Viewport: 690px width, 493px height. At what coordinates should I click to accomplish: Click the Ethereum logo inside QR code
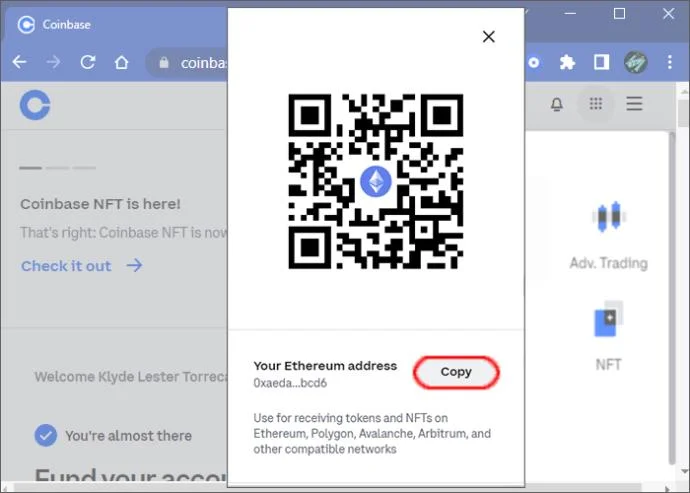(x=375, y=181)
